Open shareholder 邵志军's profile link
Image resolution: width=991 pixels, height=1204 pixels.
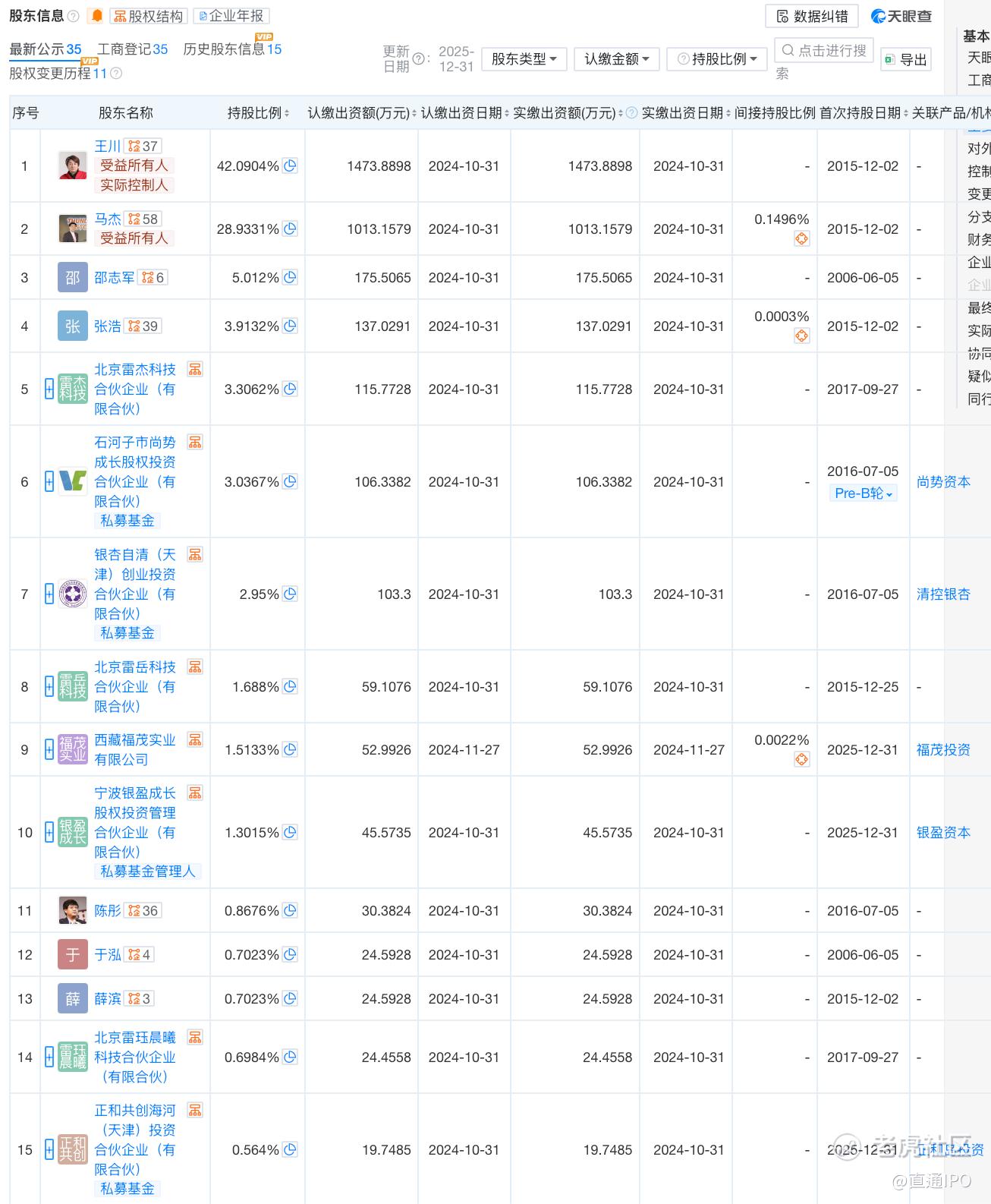point(115,278)
